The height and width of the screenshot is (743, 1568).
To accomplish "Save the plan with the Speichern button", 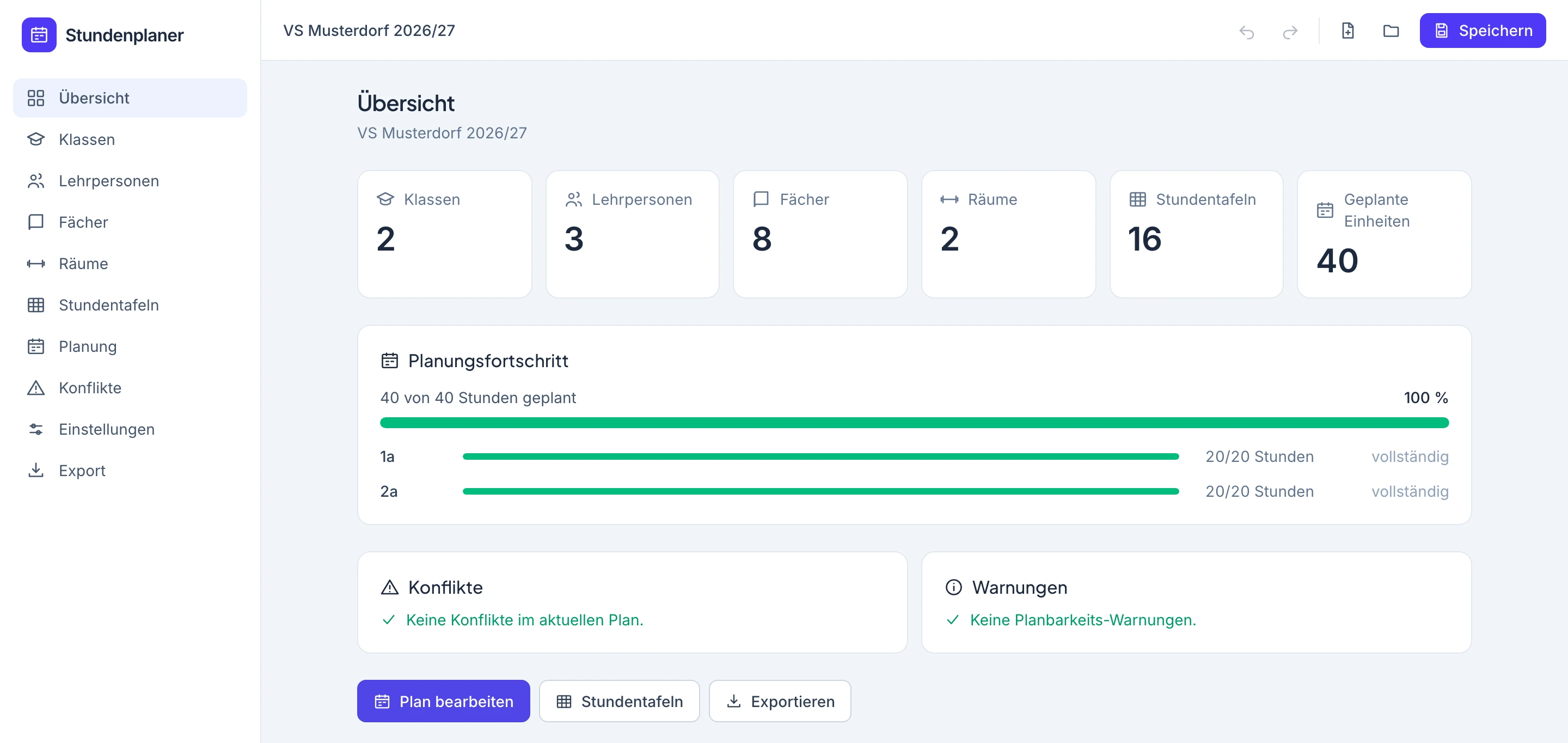I will 1482,31.
